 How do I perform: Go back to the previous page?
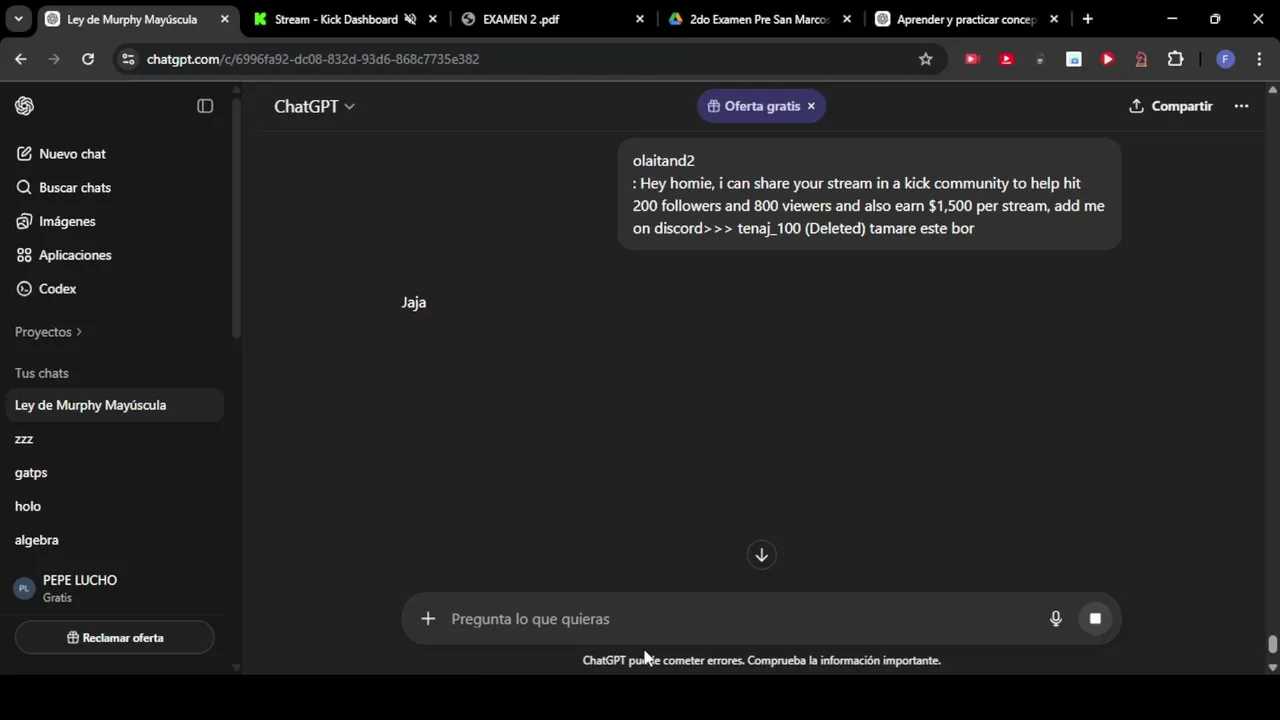pos(21,59)
